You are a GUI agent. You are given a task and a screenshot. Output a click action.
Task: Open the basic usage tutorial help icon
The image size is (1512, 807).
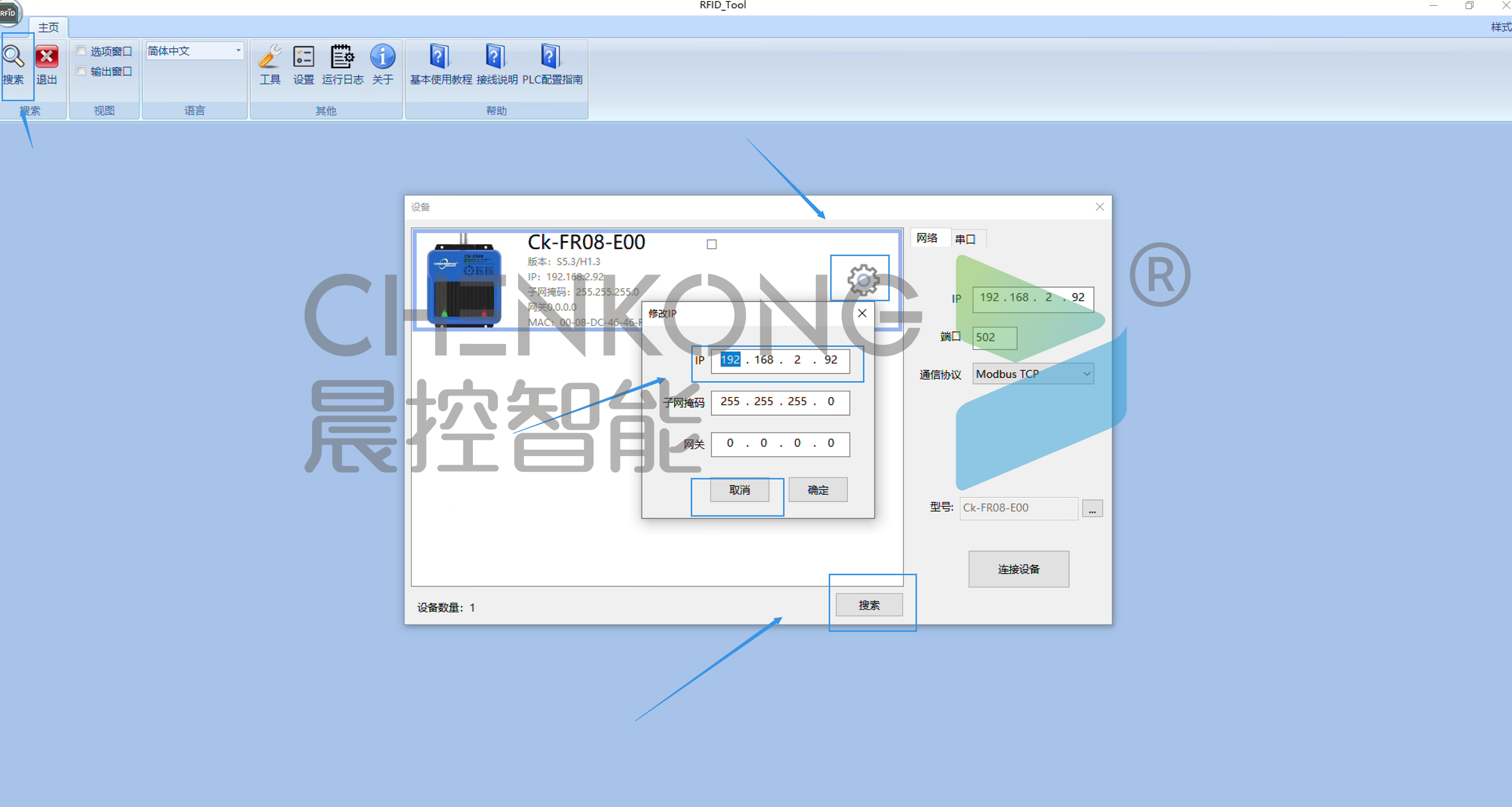click(439, 57)
